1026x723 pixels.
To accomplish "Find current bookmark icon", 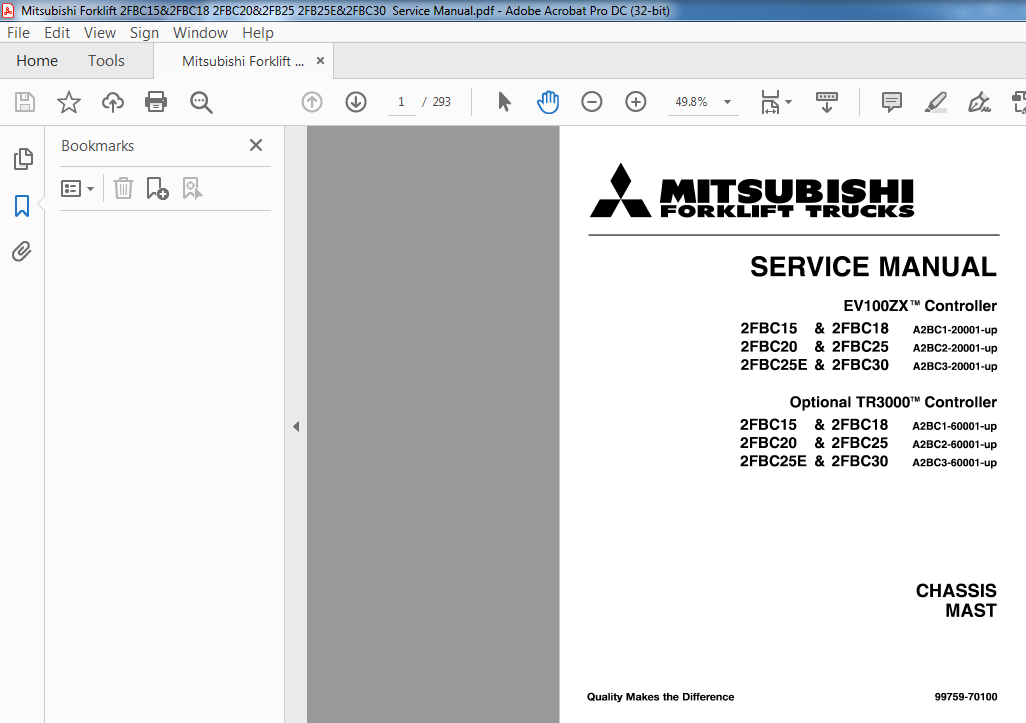I will point(192,188).
